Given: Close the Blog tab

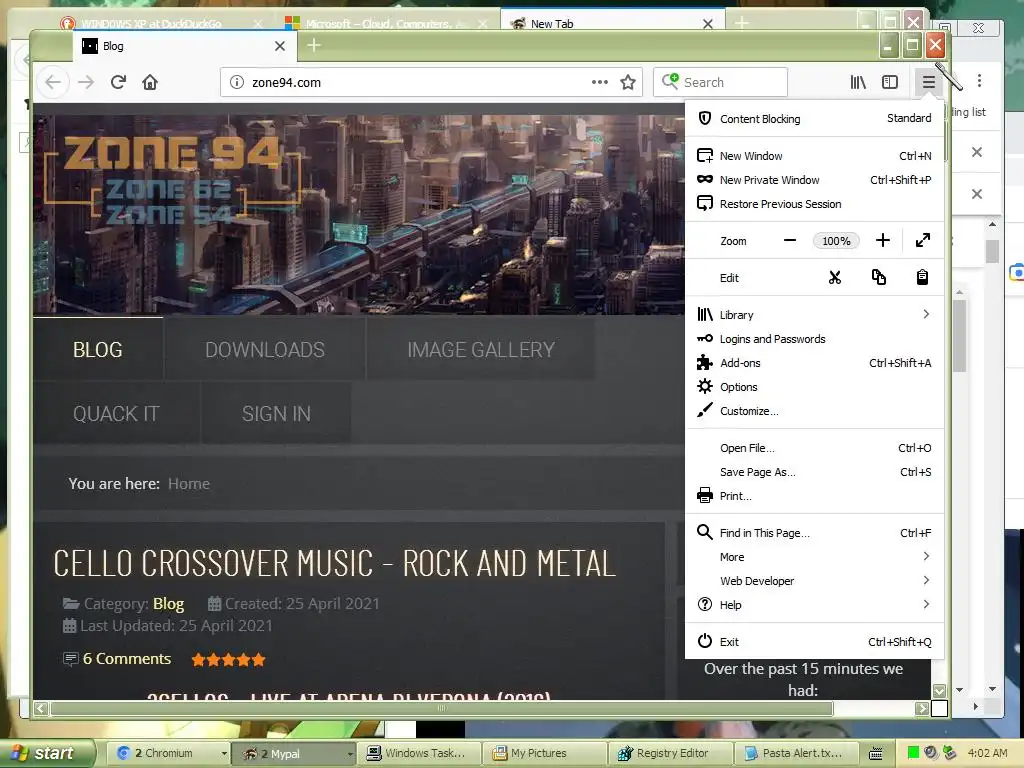Looking at the screenshot, I should pos(280,46).
